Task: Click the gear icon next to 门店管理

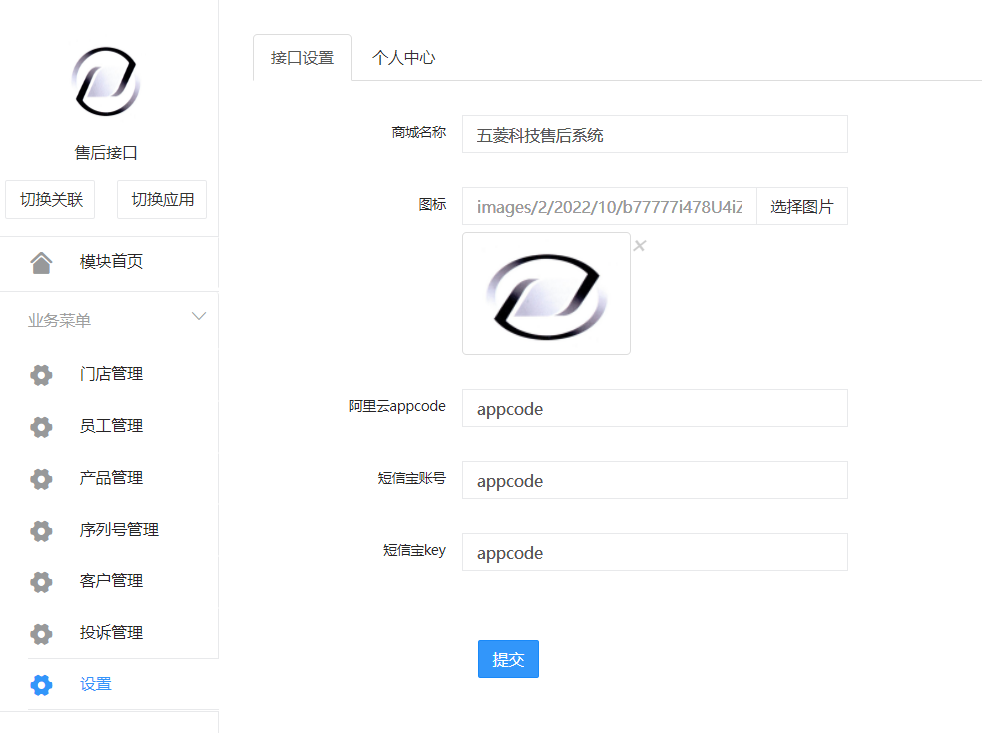Action: pos(41,375)
